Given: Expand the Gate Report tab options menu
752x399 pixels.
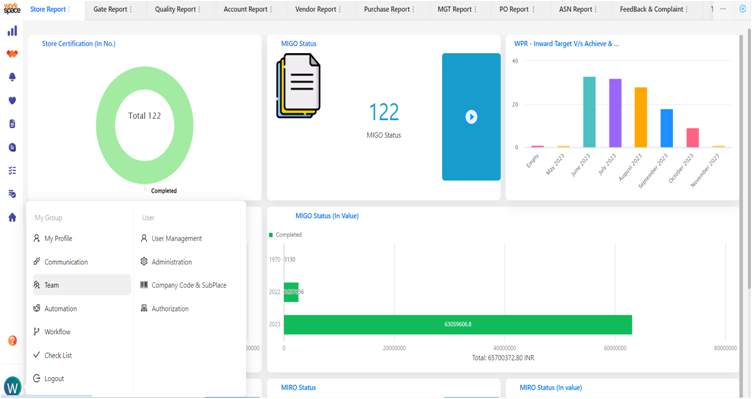Looking at the screenshot, I should click(x=131, y=9).
